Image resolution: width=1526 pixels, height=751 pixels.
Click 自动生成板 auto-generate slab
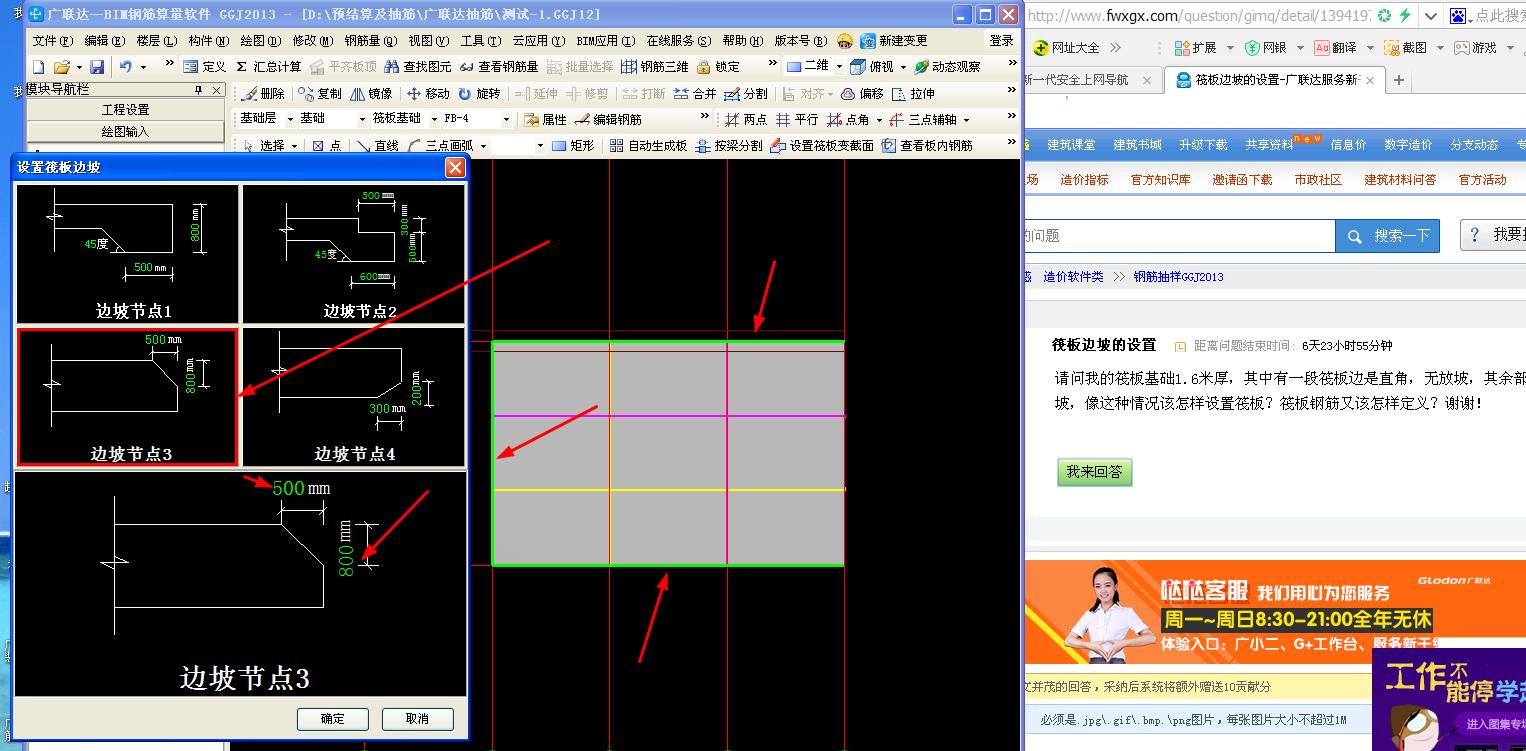pos(648,146)
